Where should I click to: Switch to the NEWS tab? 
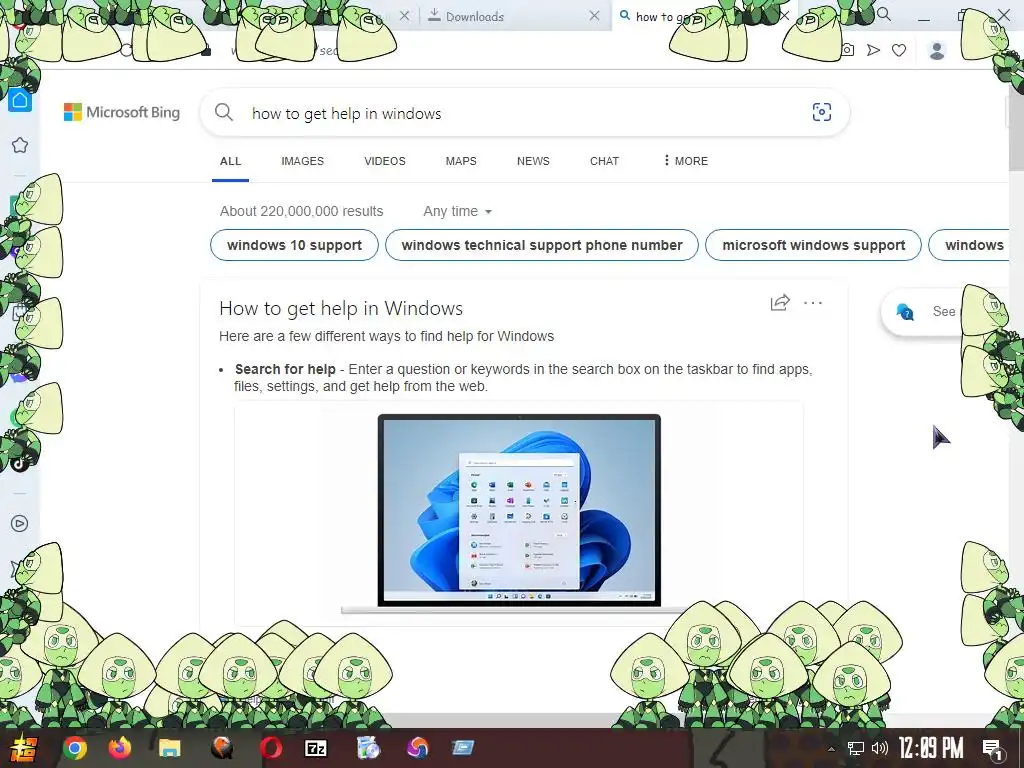pos(533,161)
